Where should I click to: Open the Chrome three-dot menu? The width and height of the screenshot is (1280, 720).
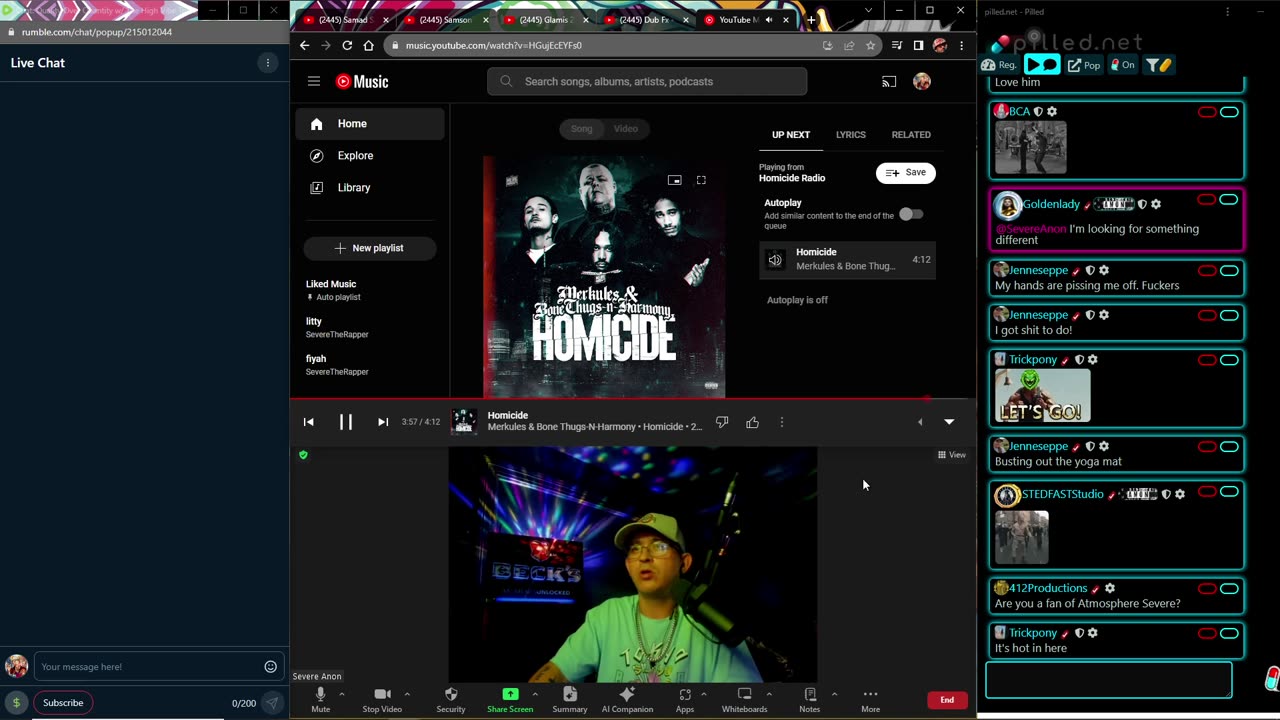[x=962, y=45]
